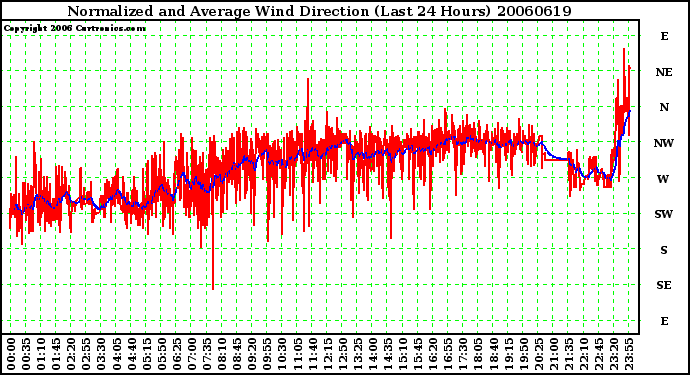Click the SE direction label
The width and height of the screenshot is (690, 375).
pyautogui.click(x=664, y=285)
